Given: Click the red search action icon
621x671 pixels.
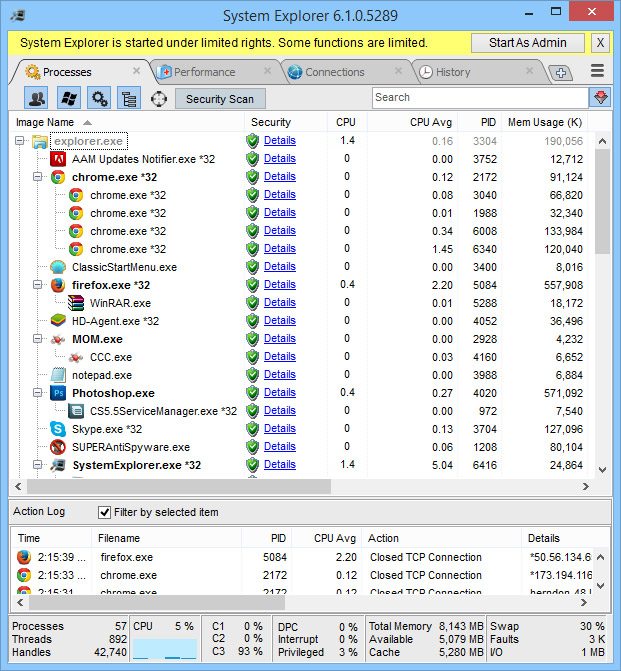Looking at the screenshot, I should click(600, 98).
